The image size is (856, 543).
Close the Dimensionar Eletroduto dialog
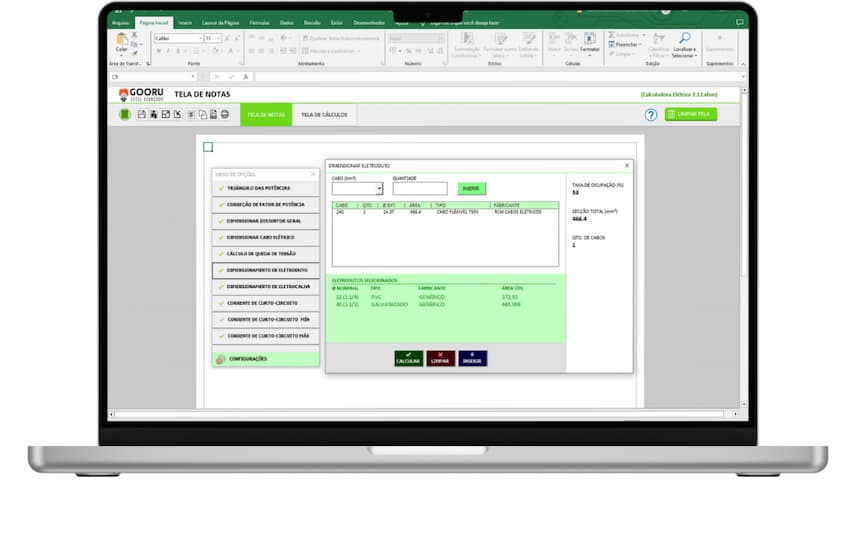tap(627, 165)
